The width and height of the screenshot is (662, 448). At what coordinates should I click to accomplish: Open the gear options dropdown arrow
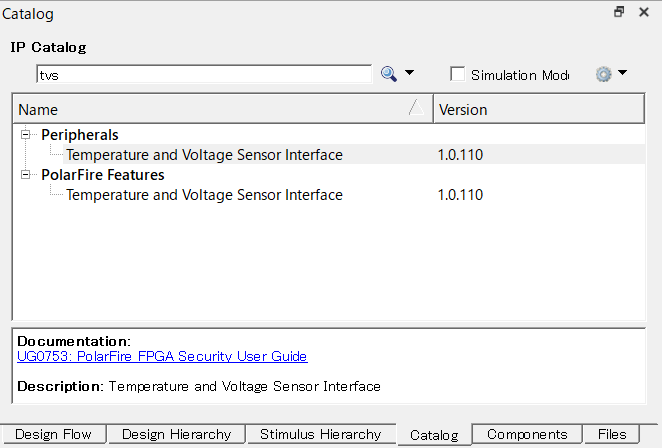click(x=623, y=74)
